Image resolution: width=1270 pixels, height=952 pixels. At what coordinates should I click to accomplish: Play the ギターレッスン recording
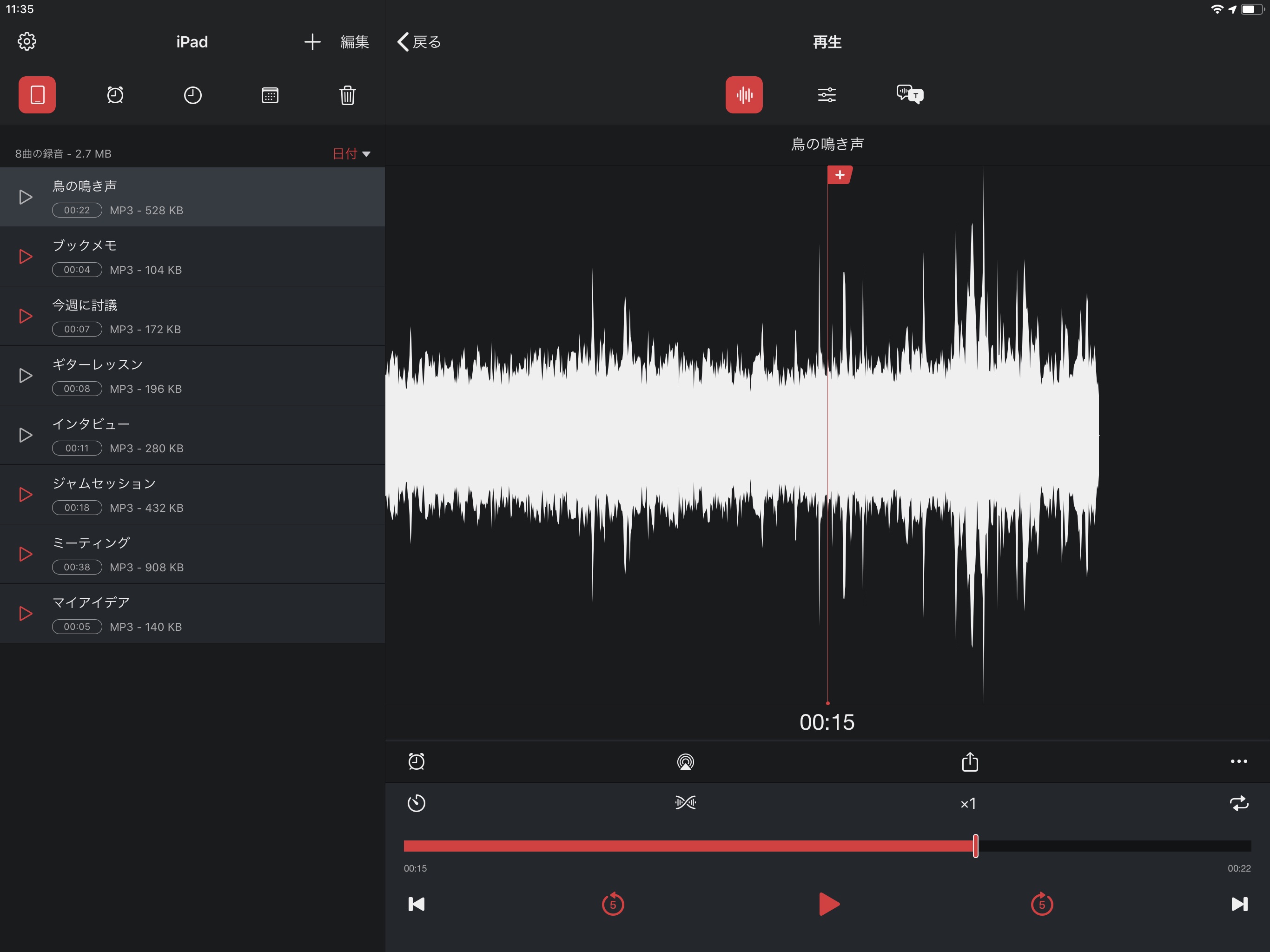25,376
